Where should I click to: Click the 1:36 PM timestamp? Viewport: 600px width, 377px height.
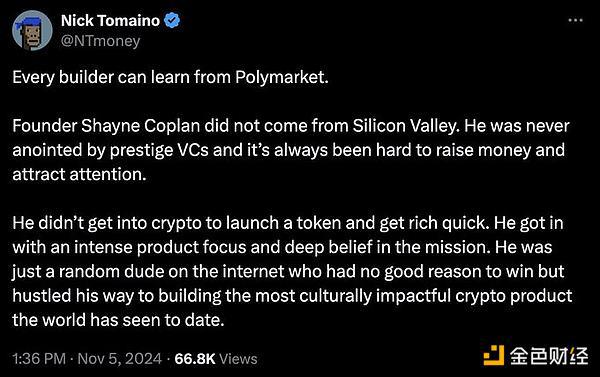coord(39,359)
